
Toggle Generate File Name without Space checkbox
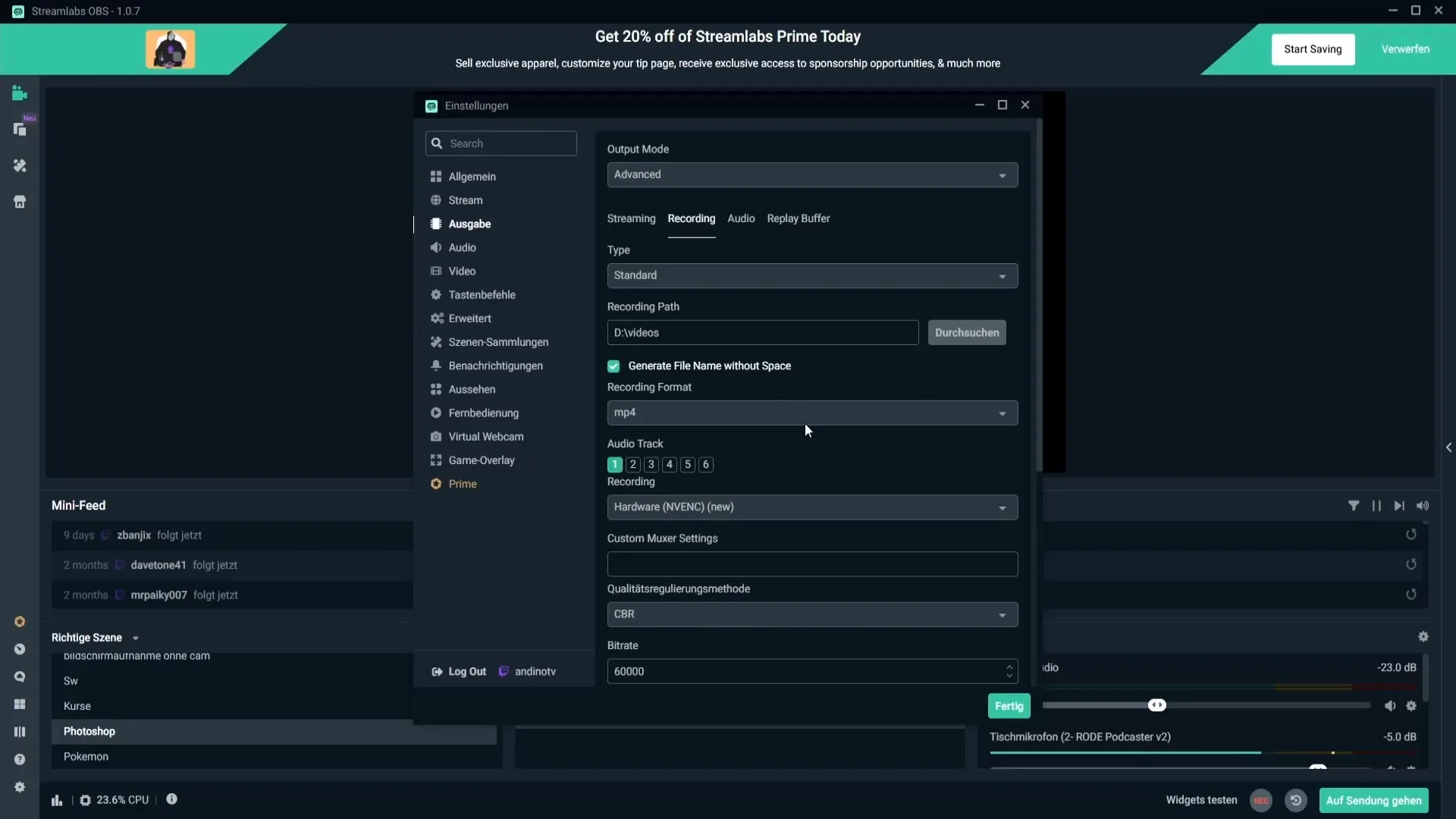(x=613, y=366)
